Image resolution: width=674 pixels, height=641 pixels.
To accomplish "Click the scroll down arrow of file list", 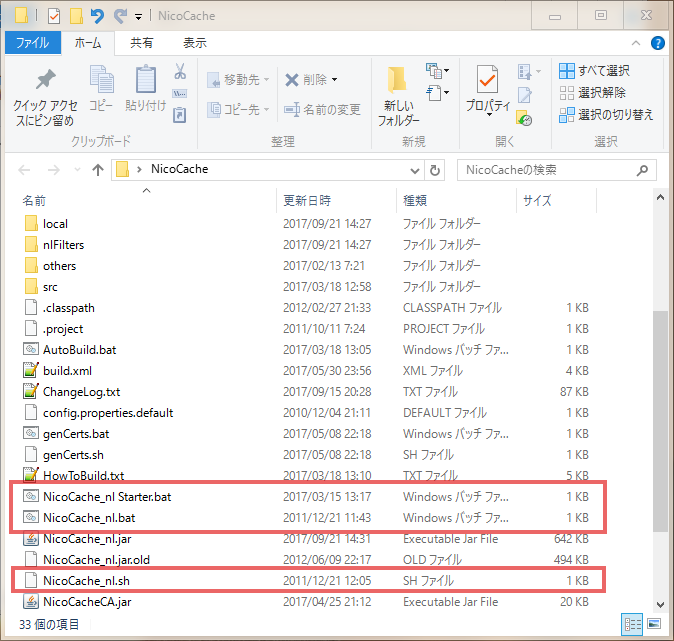I will [x=660, y=604].
